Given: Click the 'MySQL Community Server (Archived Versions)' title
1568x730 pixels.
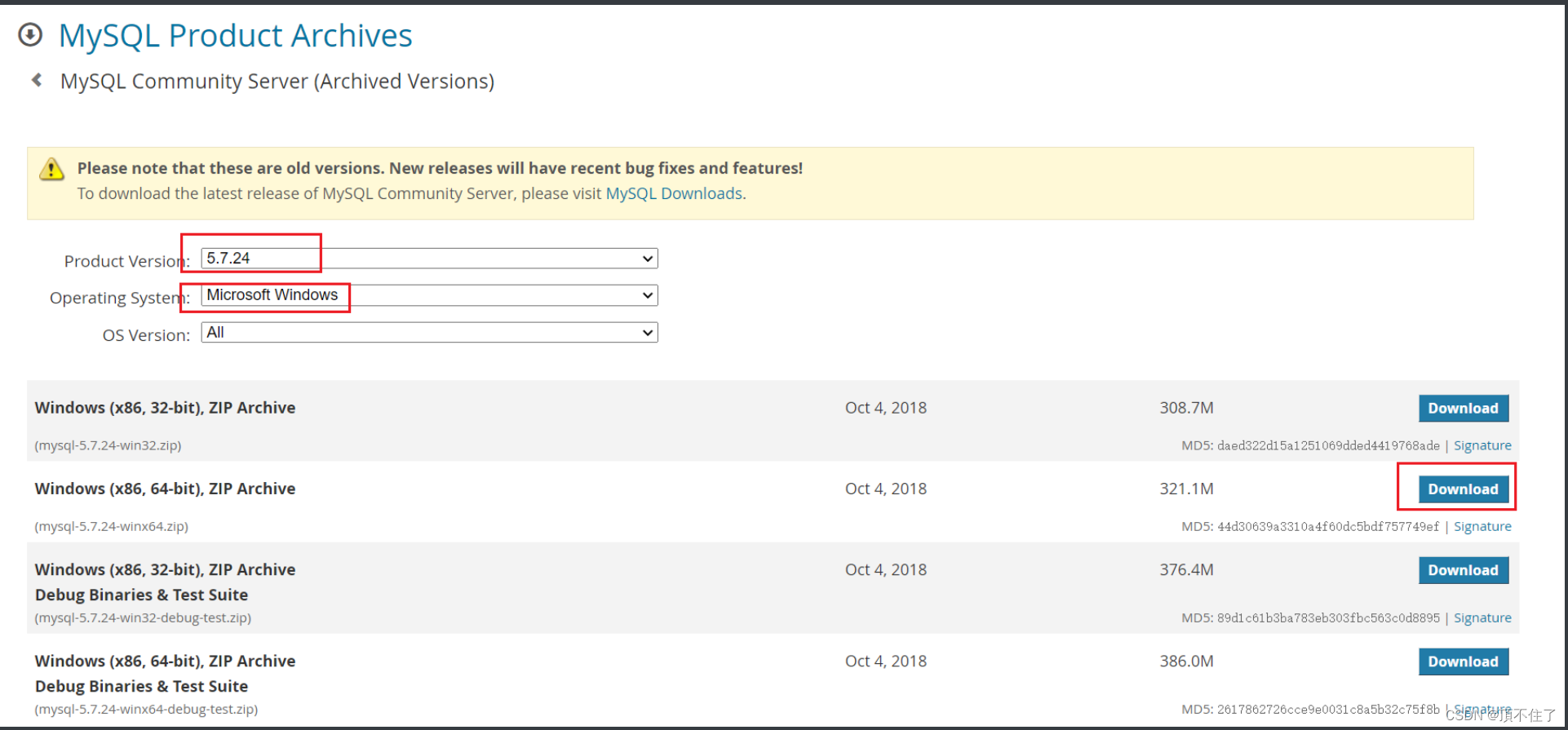Looking at the screenshot, I should coord(277,82).
